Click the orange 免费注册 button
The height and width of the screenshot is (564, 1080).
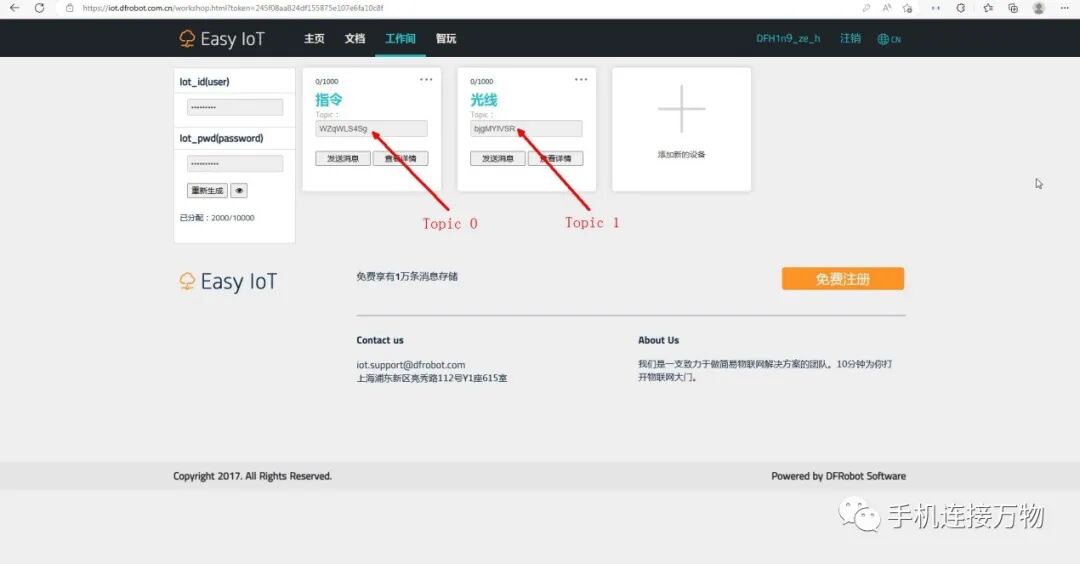coord(842,279)
